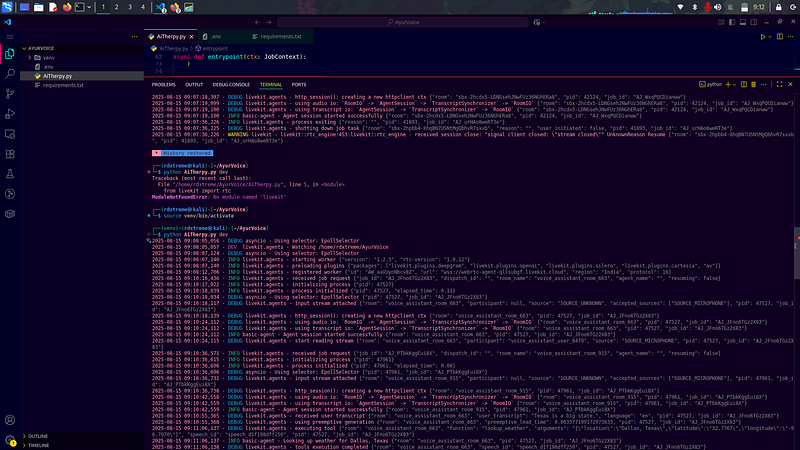Open the Remote Explorer view
This screenshot has width=800, height=450.
tap(10, 134)
